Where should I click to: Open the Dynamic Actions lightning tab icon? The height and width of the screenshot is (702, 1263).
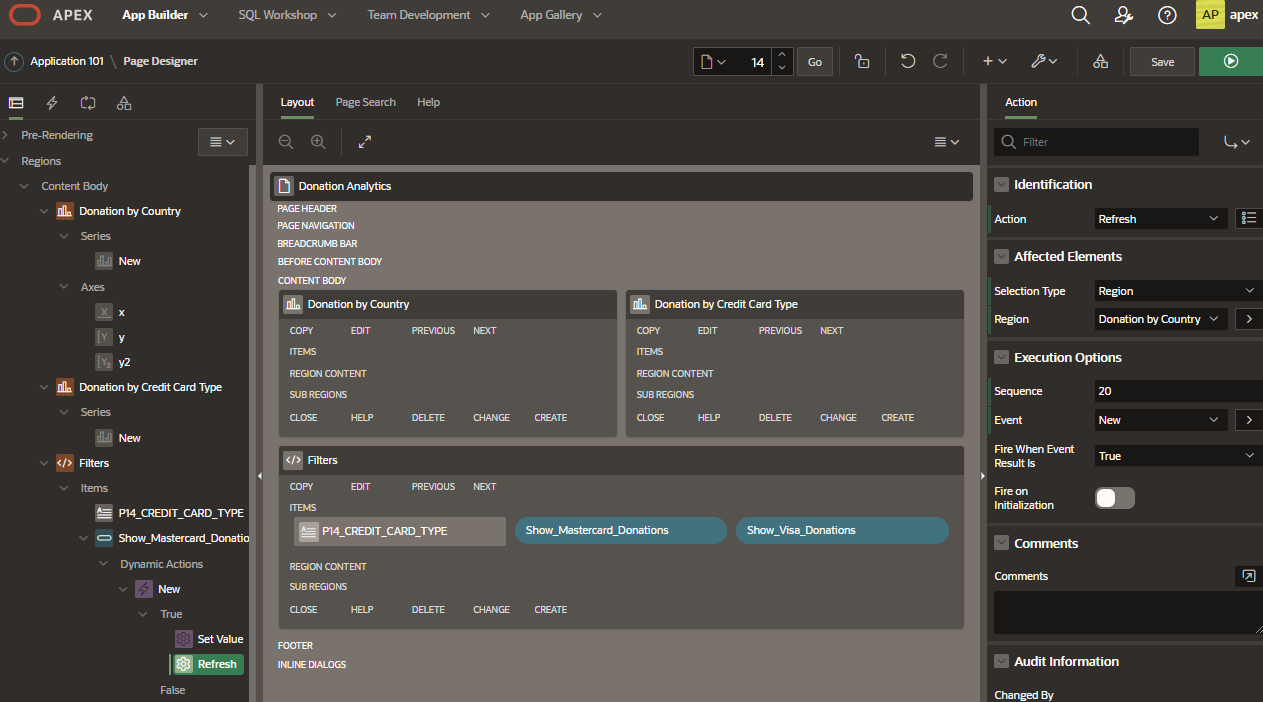(x=52, y=103)
